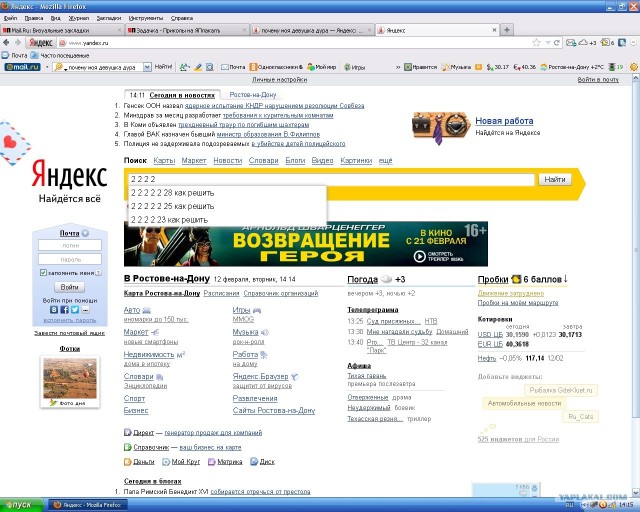The image size is (640, 512).
Task: Select the Яндекс - Mozilla Firefox taskbar item
Action: click(88, 505)
